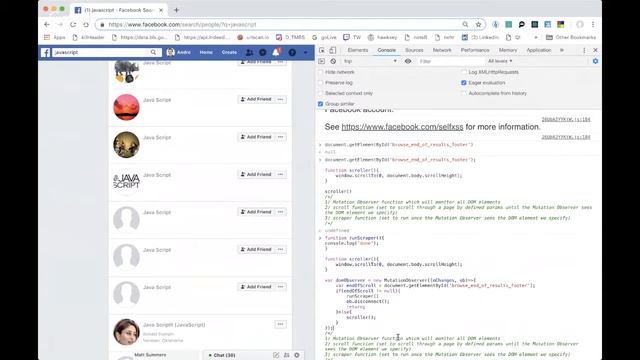This screenshot has height=360, width=640.
Task: Open the JavaScript context 'top' dropdown
Action: [370, 61]
